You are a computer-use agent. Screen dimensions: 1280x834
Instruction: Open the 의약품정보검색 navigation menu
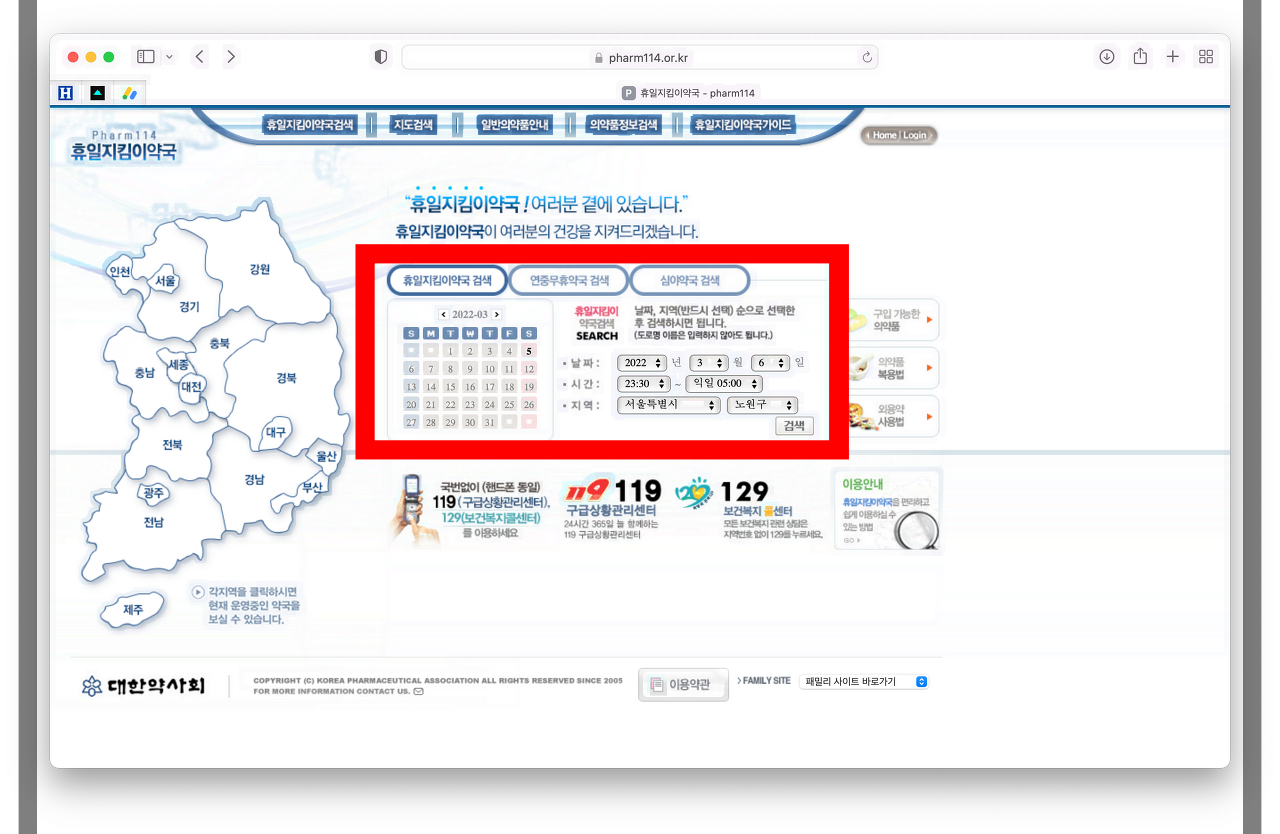[623, 125]
